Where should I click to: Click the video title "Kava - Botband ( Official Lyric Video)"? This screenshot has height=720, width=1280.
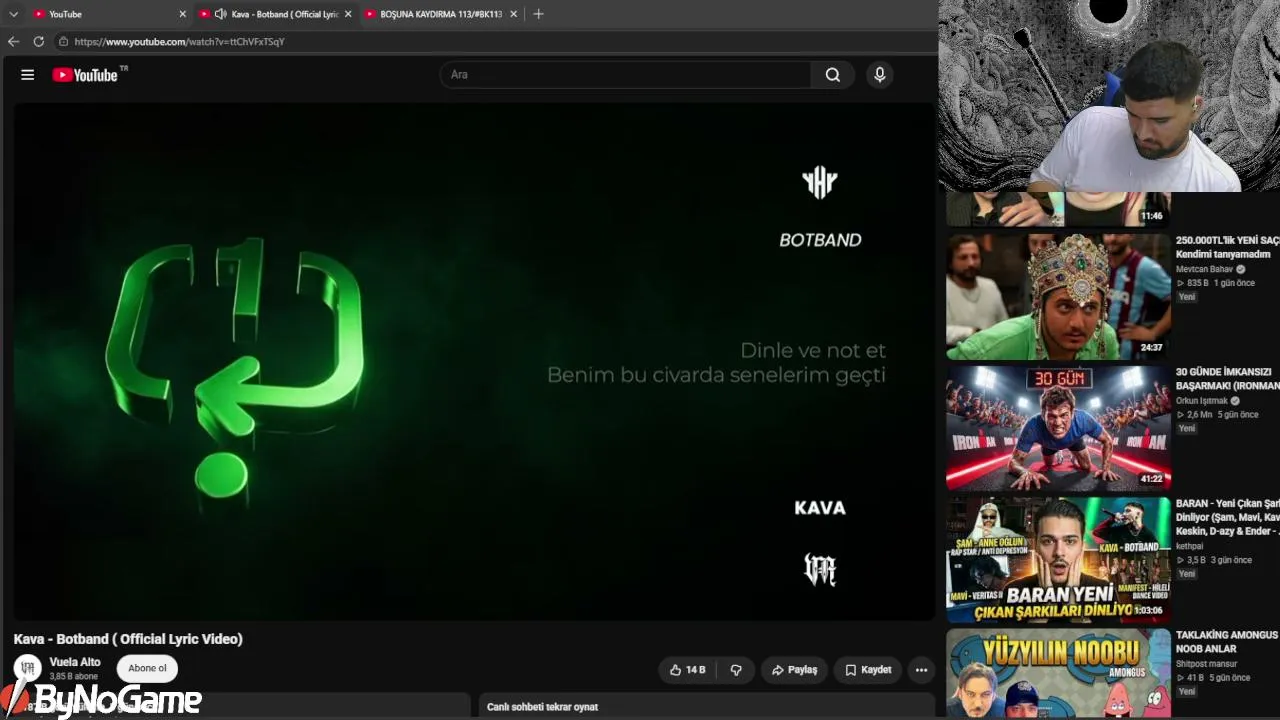[x=128, y=639]
